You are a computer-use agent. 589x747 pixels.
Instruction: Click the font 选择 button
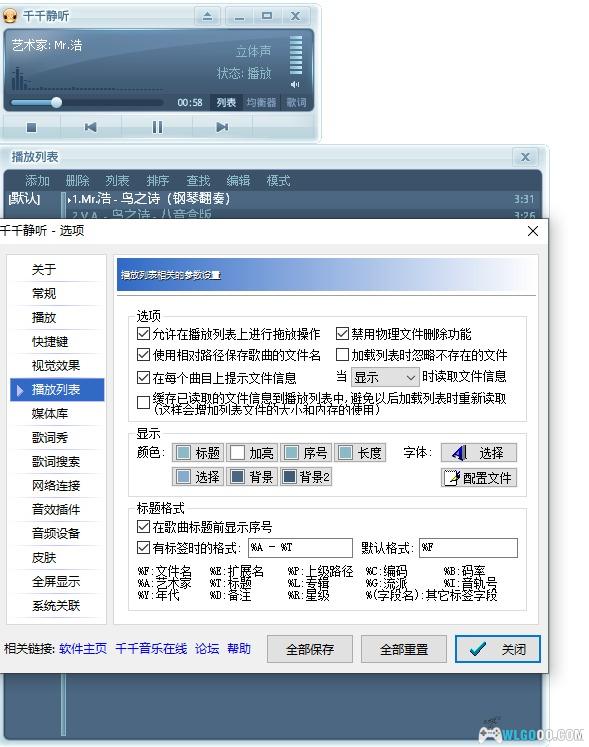[x=479, y=453]
